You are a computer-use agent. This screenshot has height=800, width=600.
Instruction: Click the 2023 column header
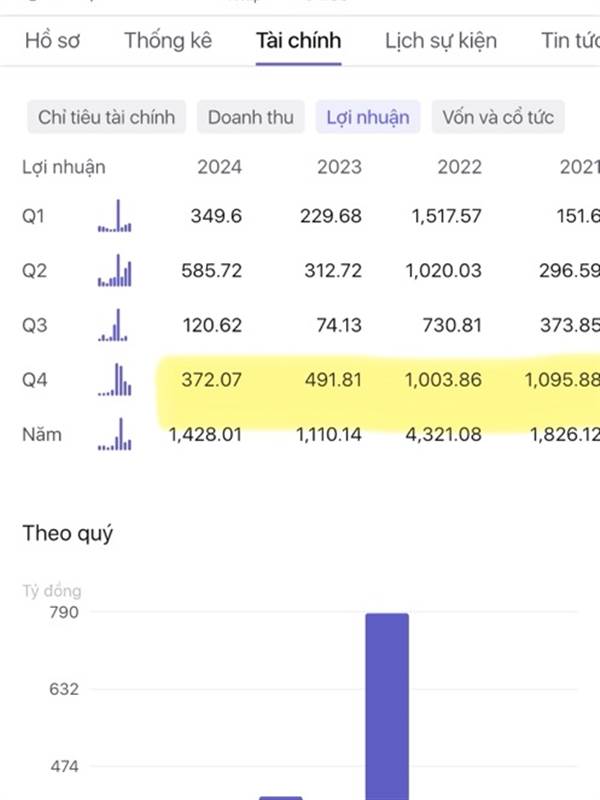click(x=339, y=167)
